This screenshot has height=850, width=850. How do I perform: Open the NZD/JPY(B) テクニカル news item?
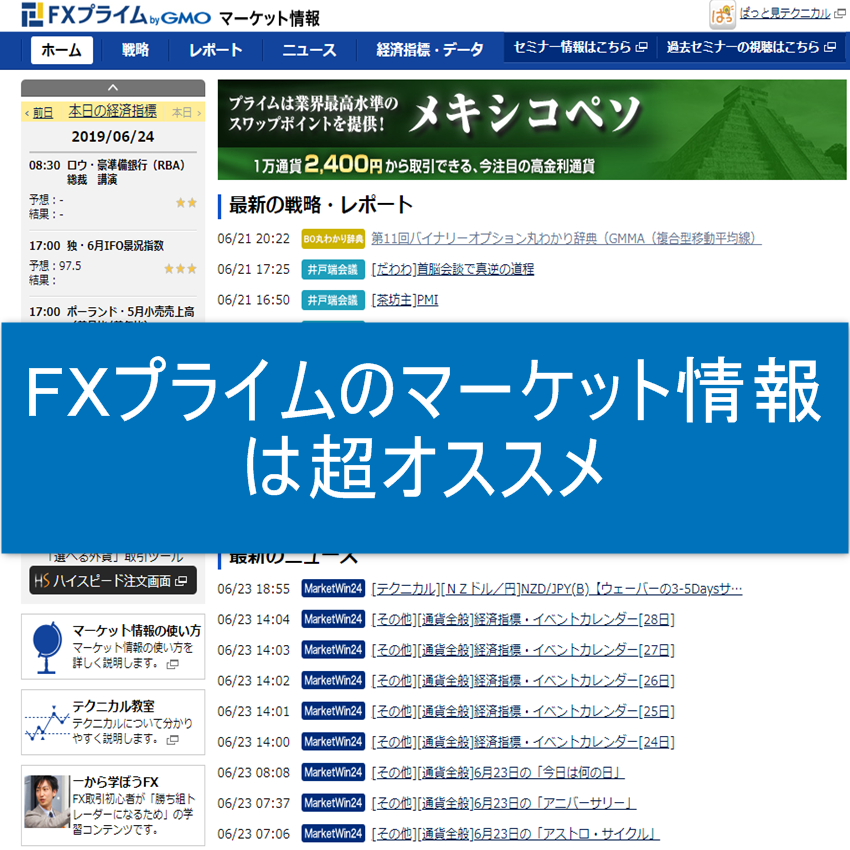click(x=557, y=589)
